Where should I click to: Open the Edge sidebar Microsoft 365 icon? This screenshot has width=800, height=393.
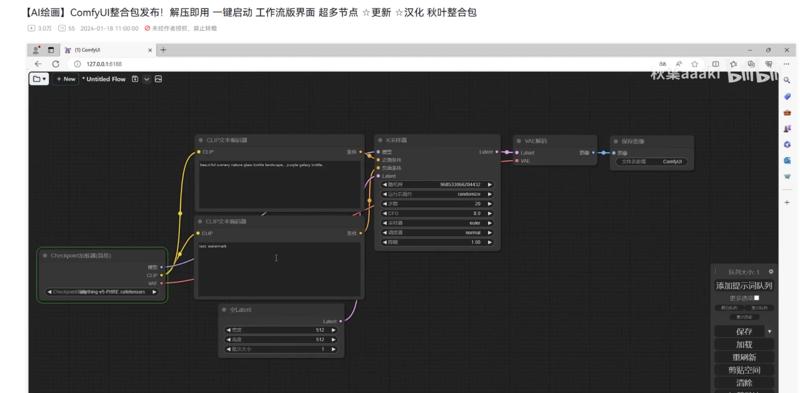pyautogui.click(x=787, y=144)
